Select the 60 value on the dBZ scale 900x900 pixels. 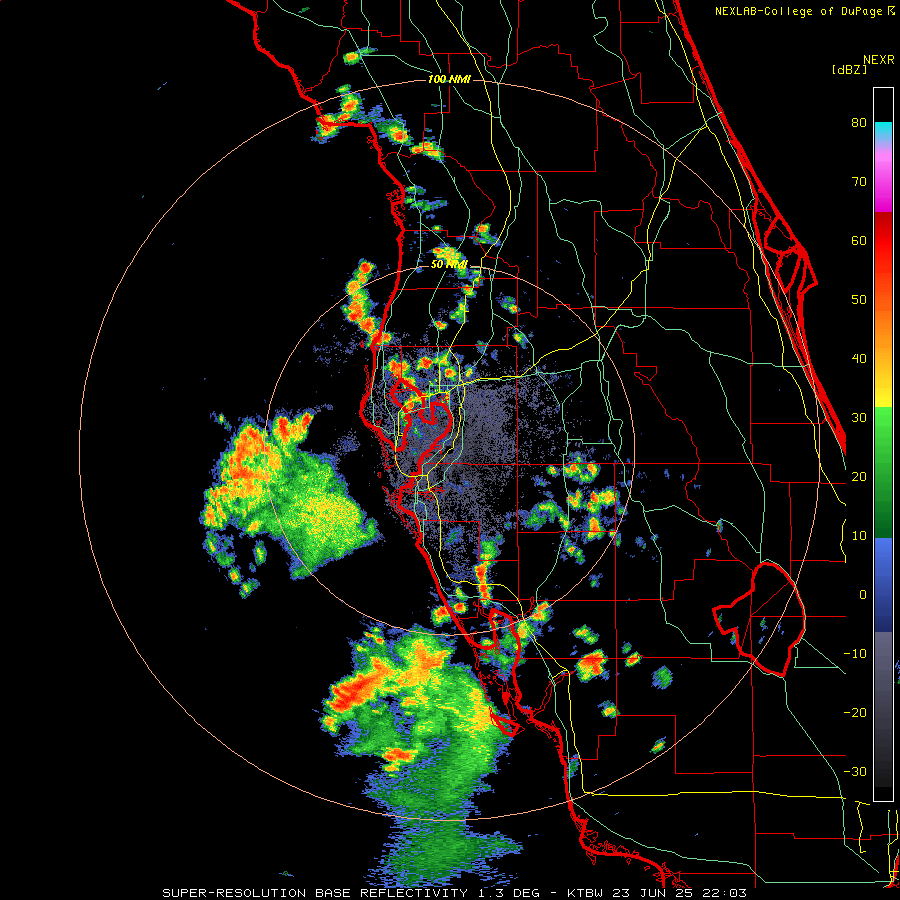pyautogui.click(x=859, y=240)
